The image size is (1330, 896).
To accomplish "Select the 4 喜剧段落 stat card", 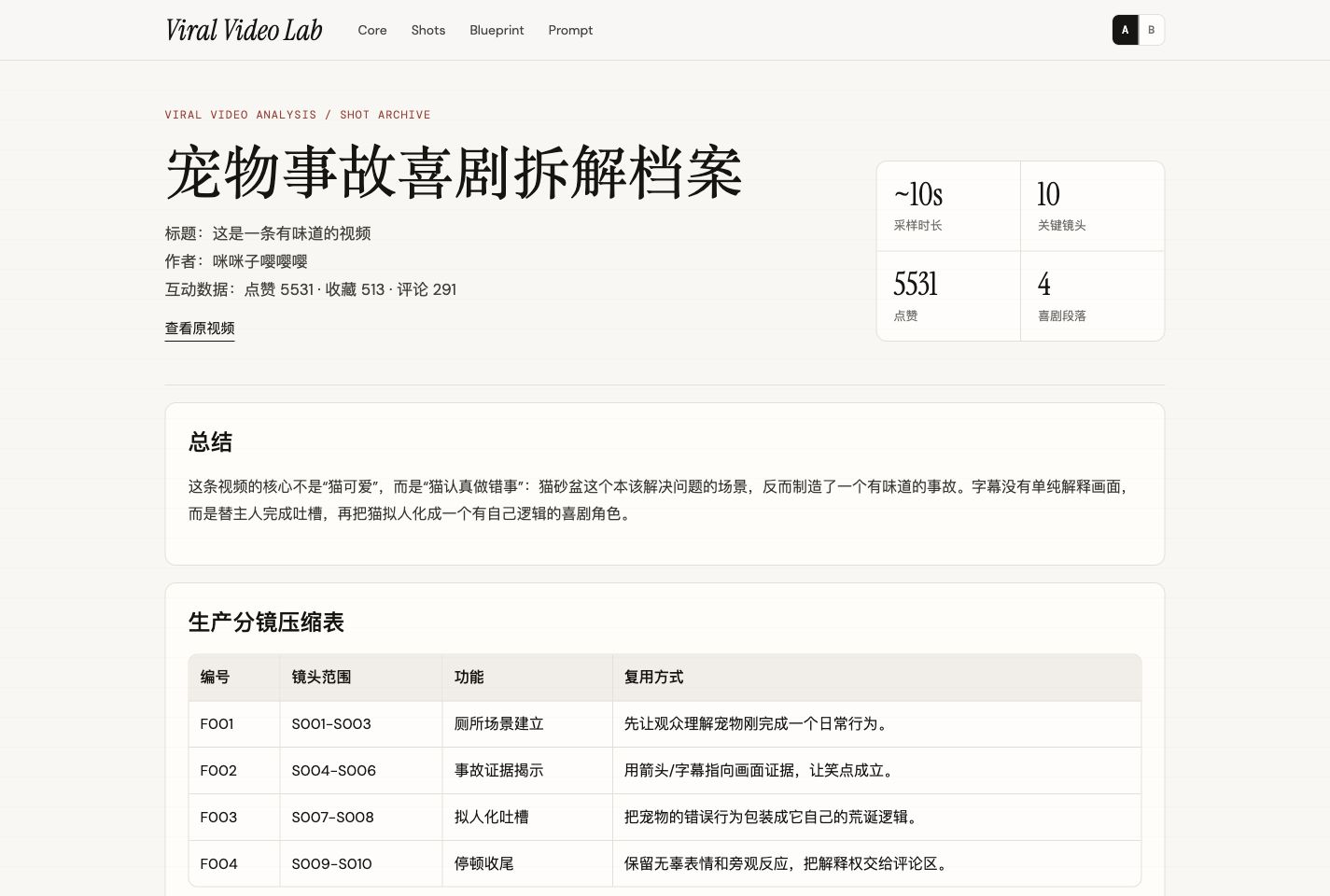I will [x=1092, y=296].
